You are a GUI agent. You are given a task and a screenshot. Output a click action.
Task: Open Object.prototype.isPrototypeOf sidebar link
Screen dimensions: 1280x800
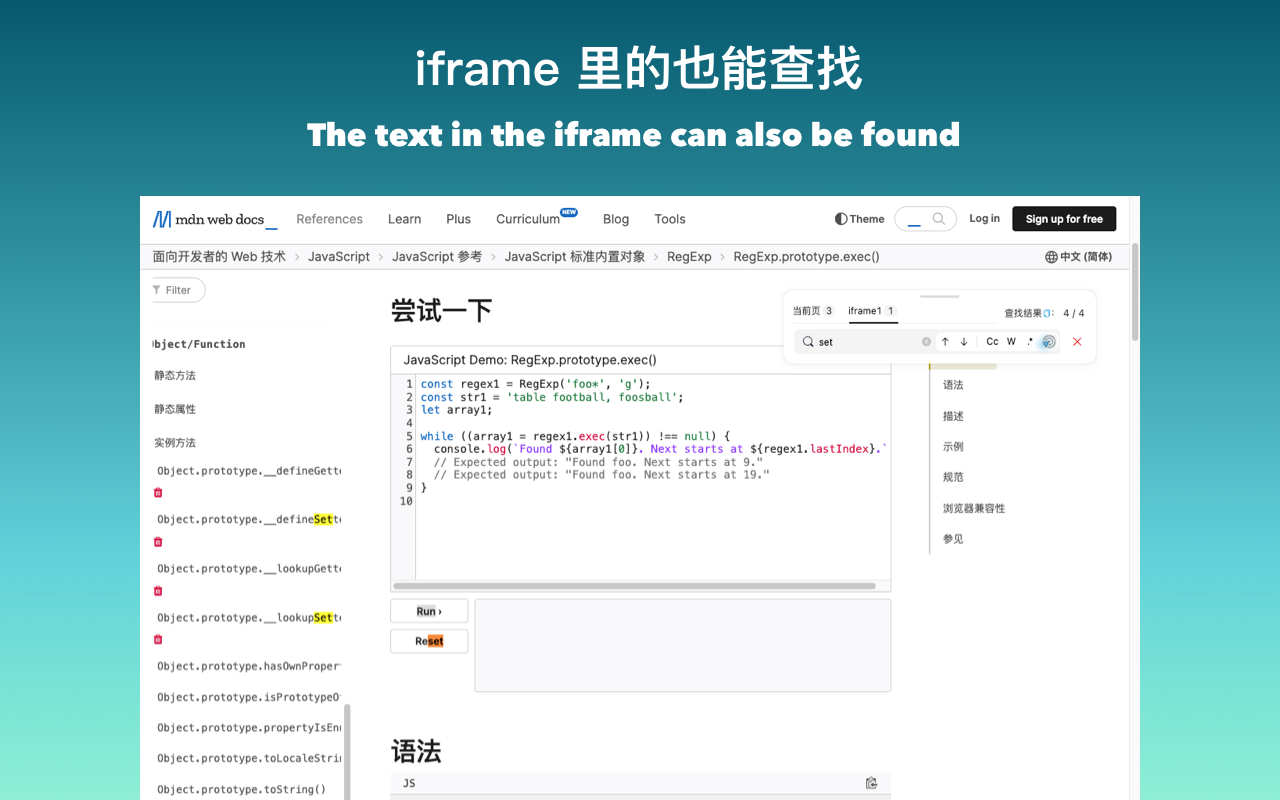249,697
